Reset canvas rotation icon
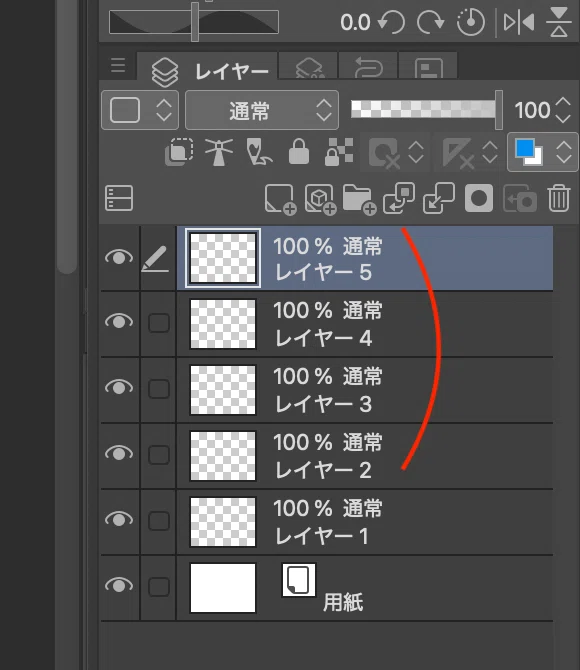This screenshot has height=670, width=580. pyautogui.click(x=471, y=22)
